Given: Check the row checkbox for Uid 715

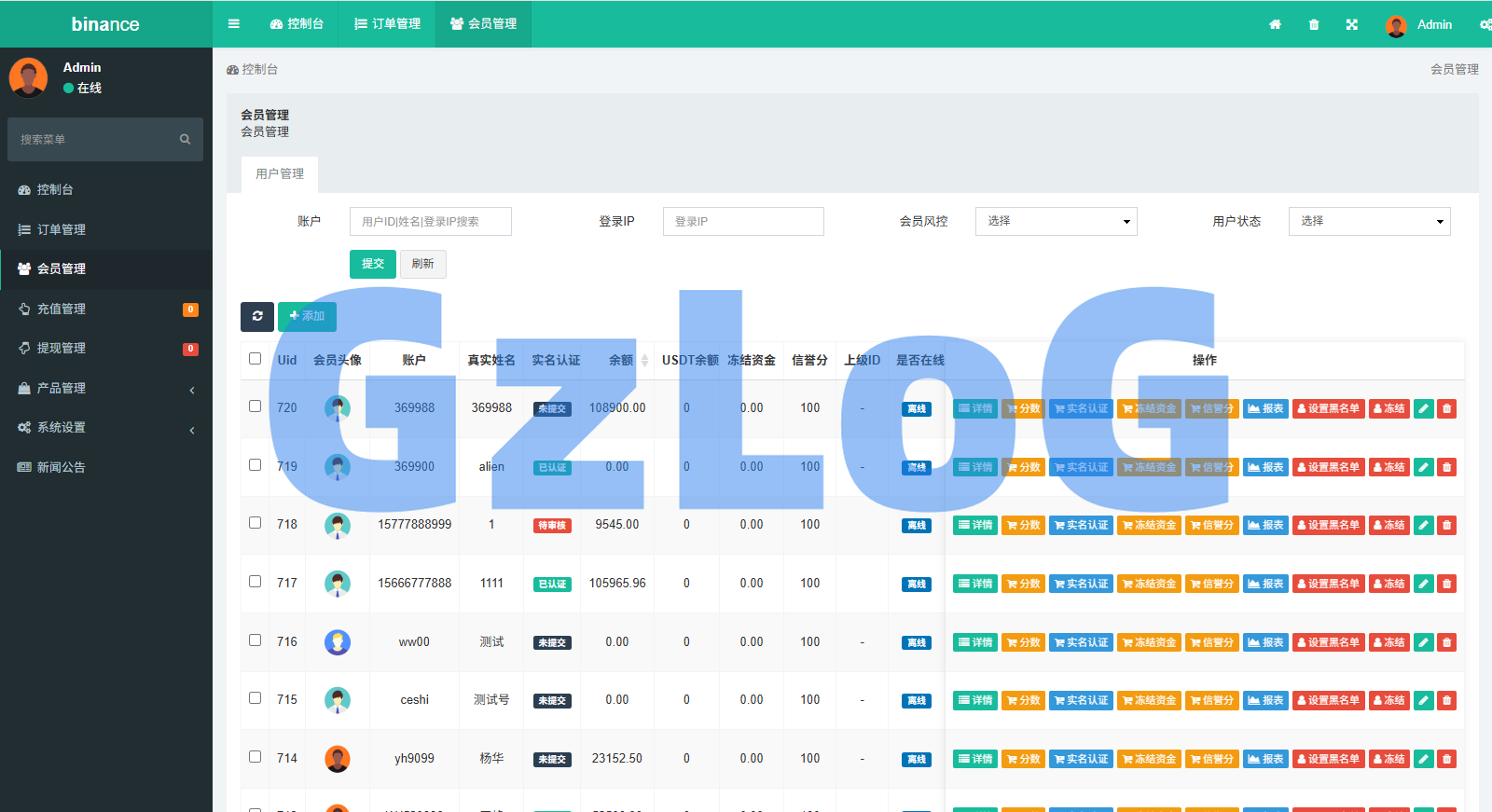Looking at the screenshot, I should tap(255, 698).
